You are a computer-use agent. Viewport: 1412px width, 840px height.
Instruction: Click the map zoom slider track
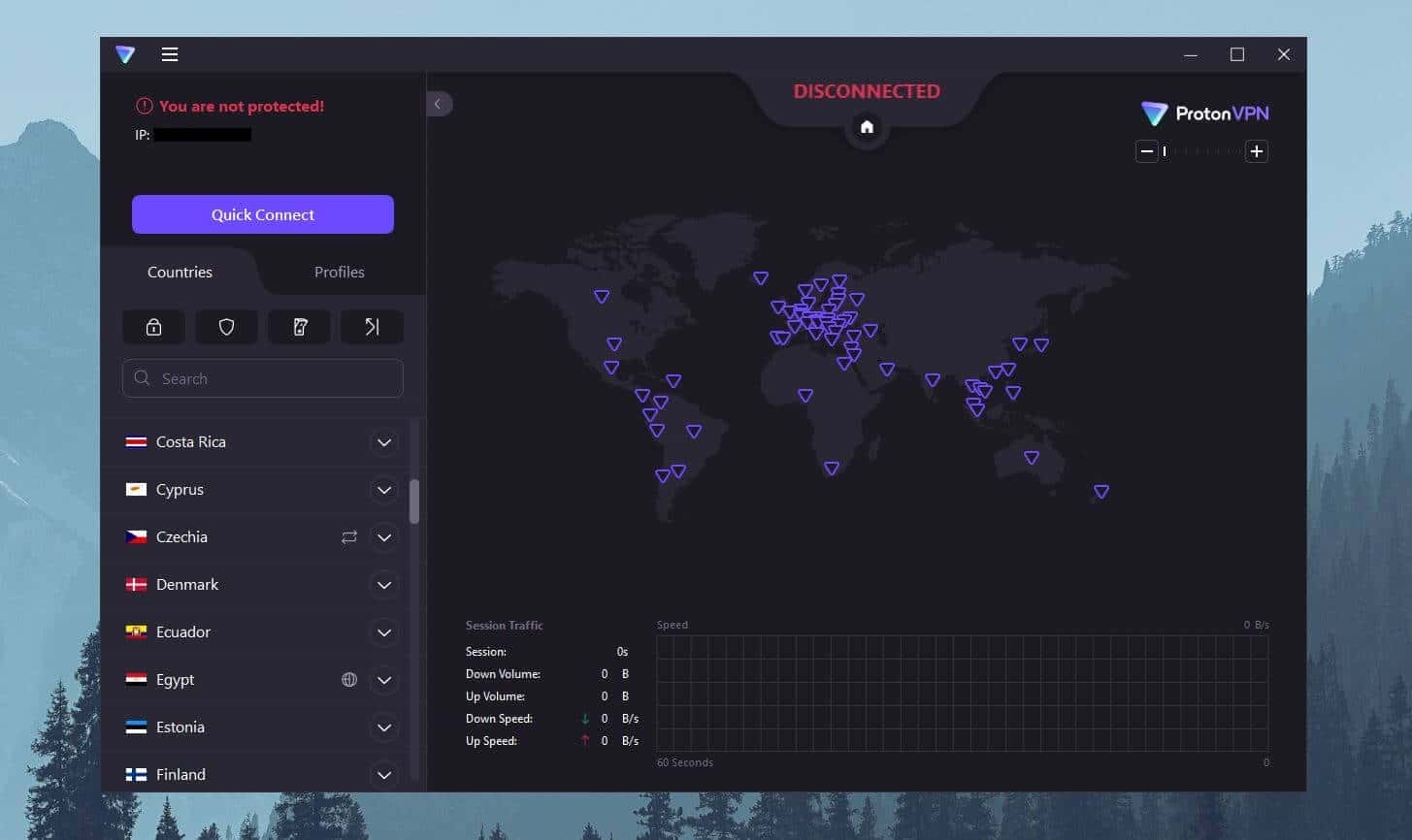click(x=1202, y=151)
